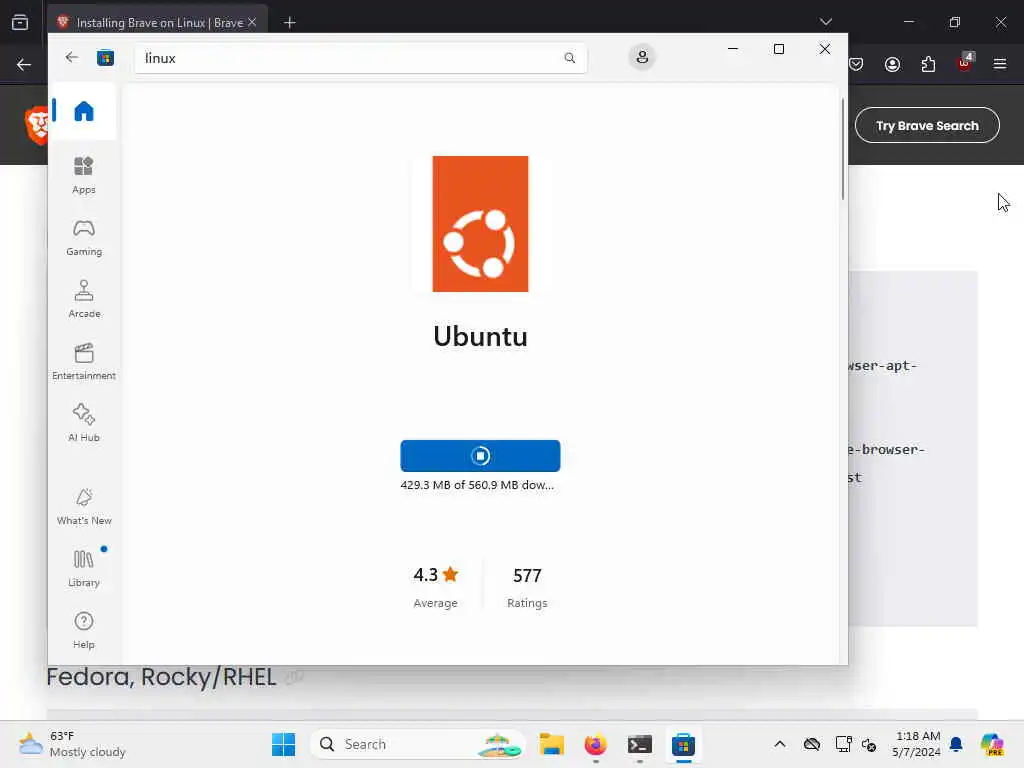The image size is (1024, 768).
Task: Open AI Hub in Store sidebar
Action: pos(84,424)
